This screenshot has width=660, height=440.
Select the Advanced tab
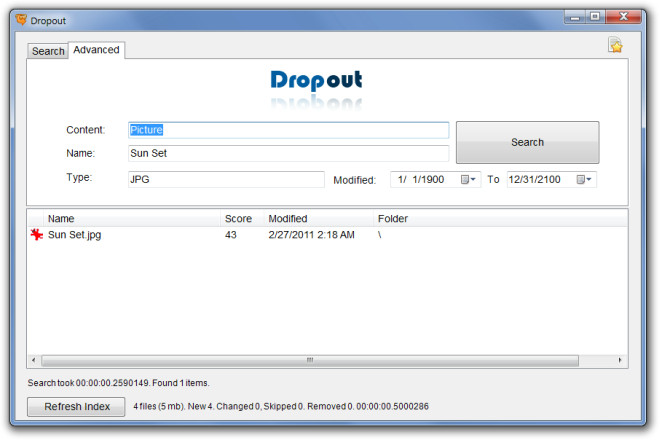pyautogui.click(x=96, y=50)
